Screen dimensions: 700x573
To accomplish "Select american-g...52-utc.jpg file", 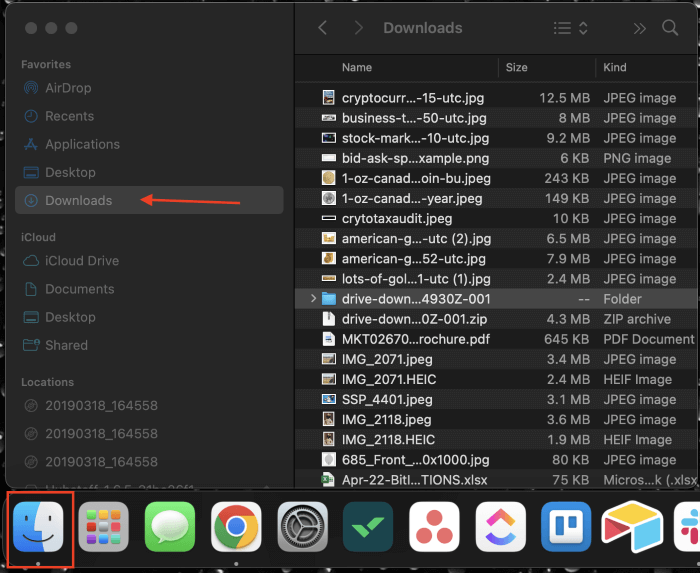I will [496, 258].
